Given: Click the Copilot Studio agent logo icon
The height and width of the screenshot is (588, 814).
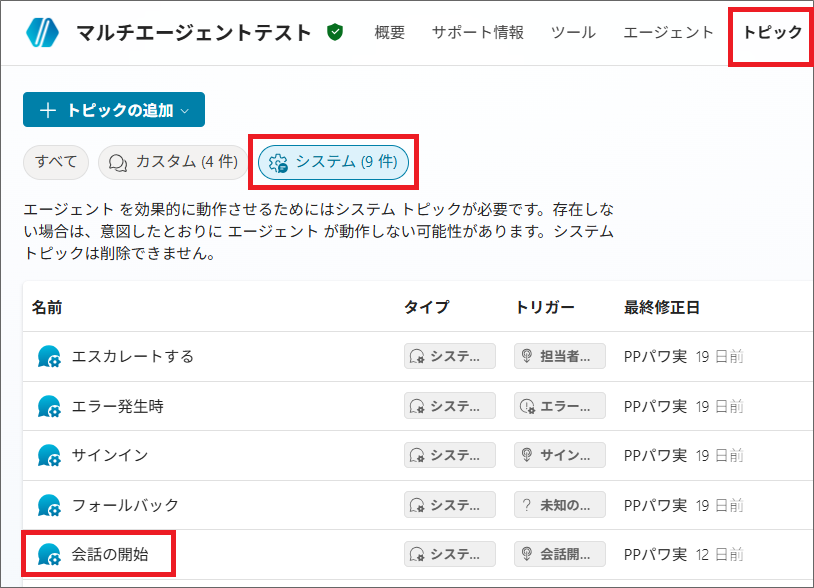Looking at the screenshot, I should [43, 33].
